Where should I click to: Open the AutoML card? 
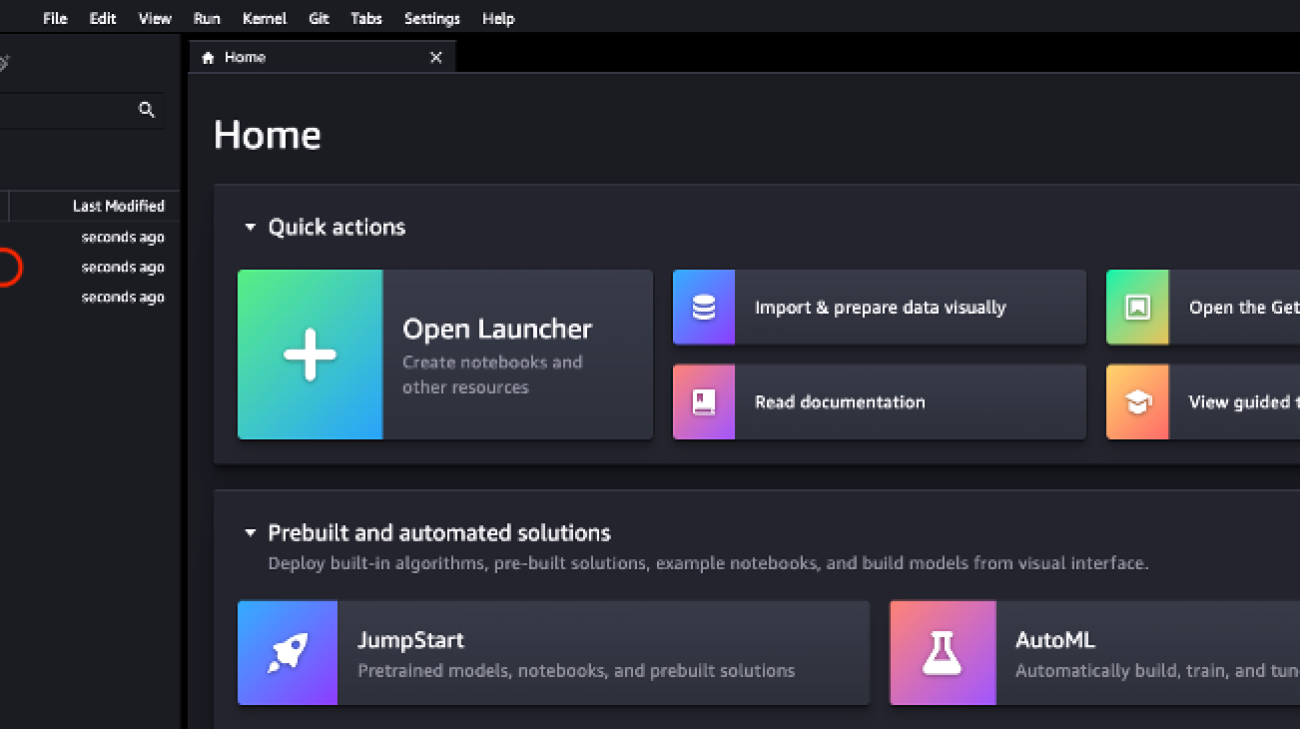[x=1095, y=653]
